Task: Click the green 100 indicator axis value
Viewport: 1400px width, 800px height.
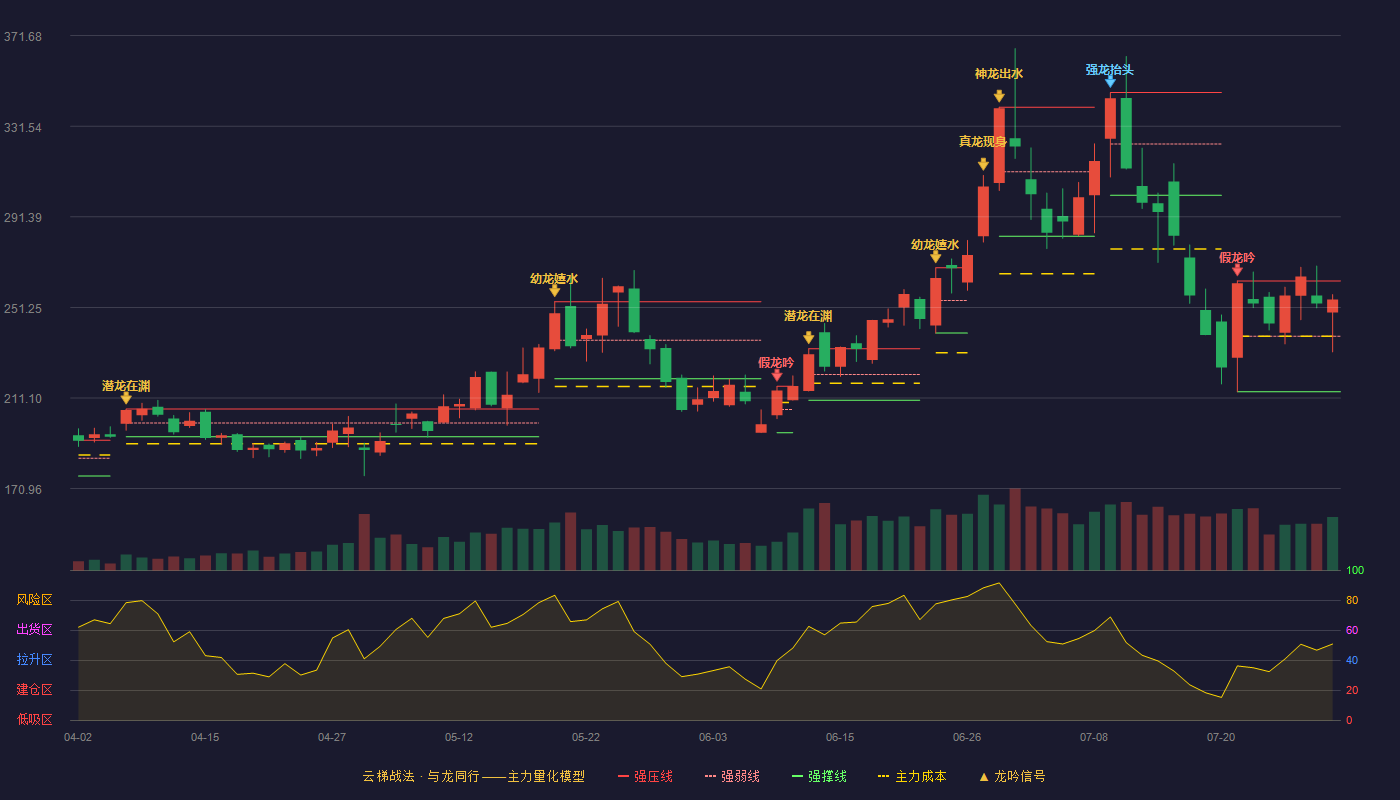Action: click(x=1355, y=571)
